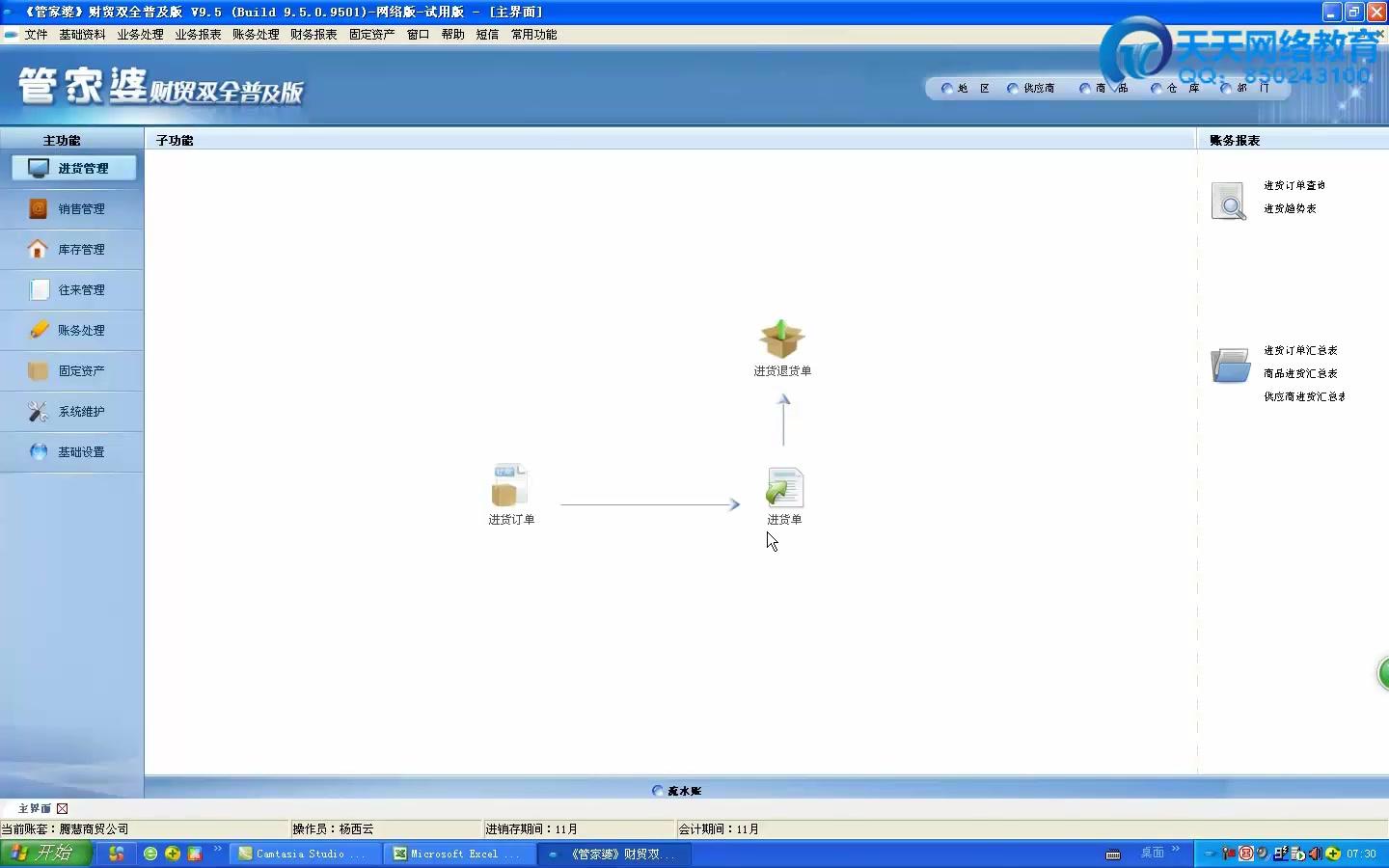Image resolution: width=1389 pixels, height=868 pixels.
Task: Open the 进货退货单 purchase return icon
Action: tap(781, 339)
